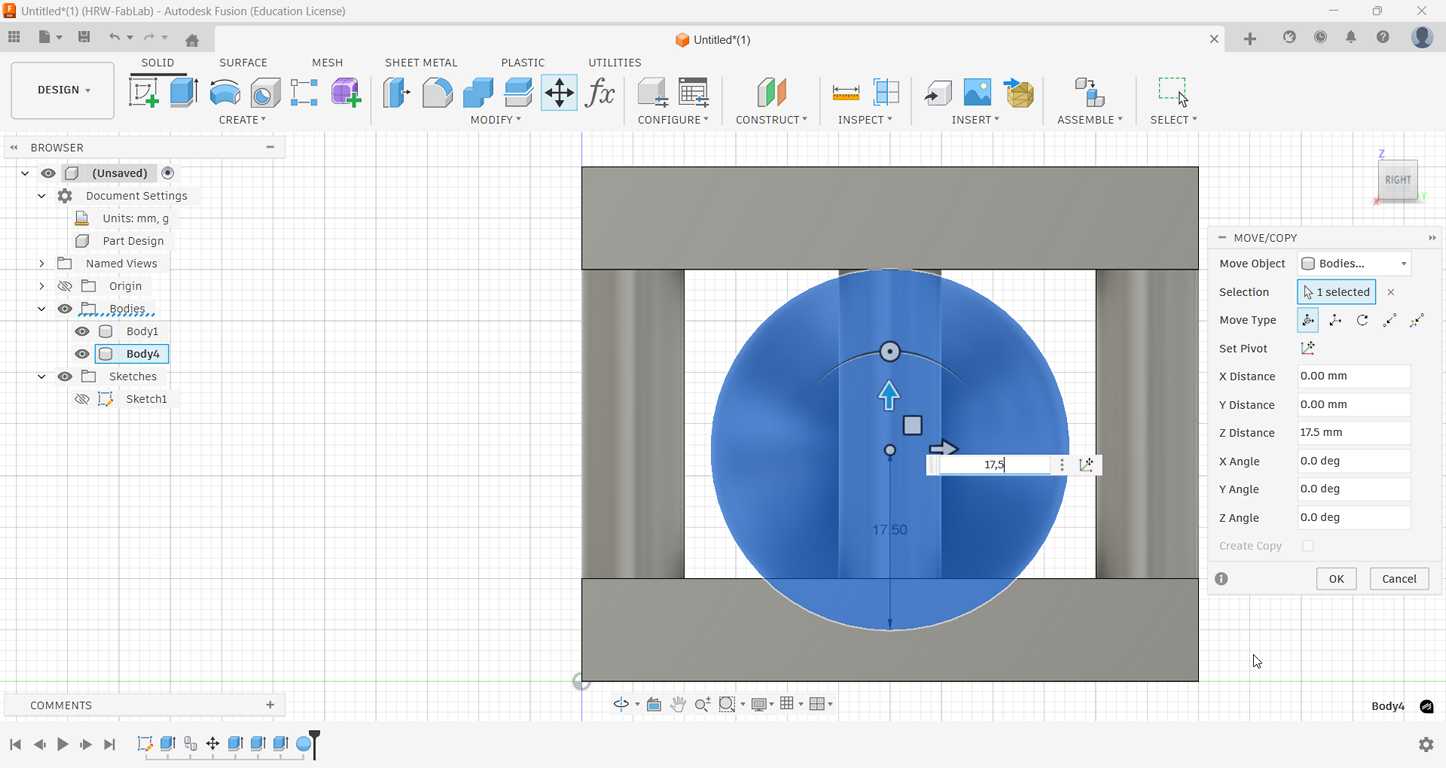This screenshot has height=768, width=1446.
Task: Activate the Extrude tool
Action: click(x=183, y=93)
